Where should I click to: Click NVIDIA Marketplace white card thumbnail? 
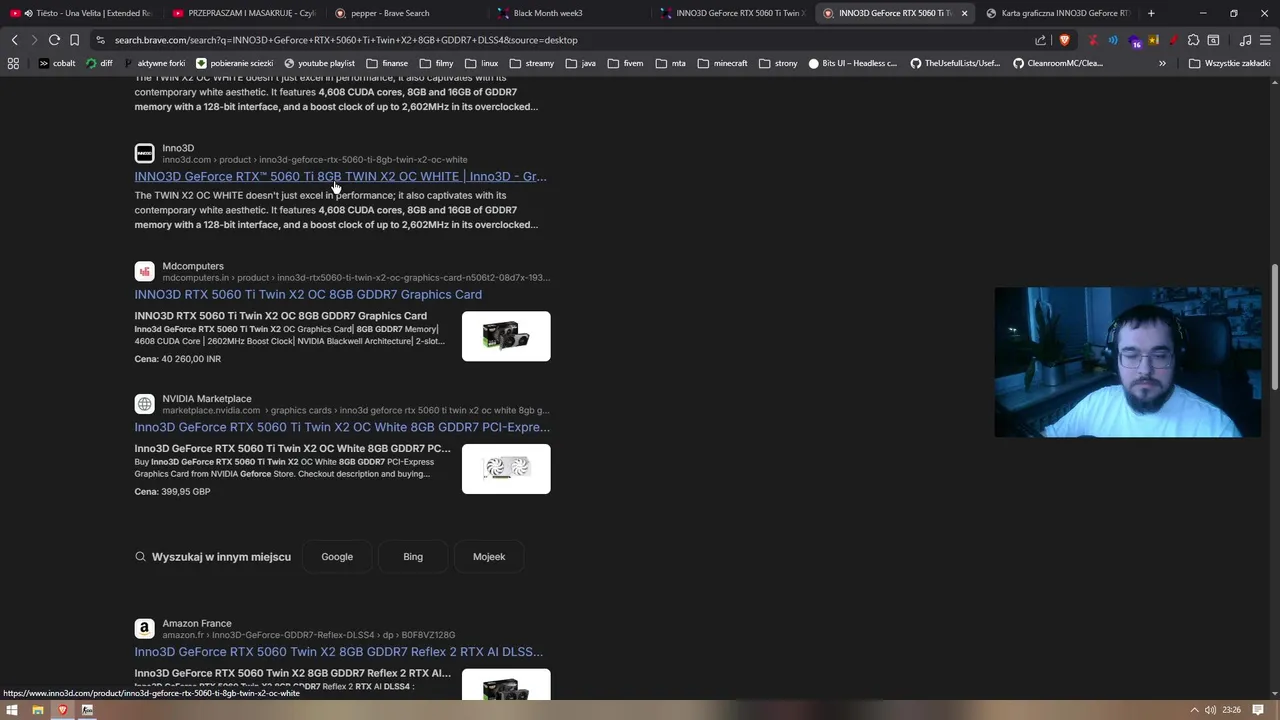506,469
